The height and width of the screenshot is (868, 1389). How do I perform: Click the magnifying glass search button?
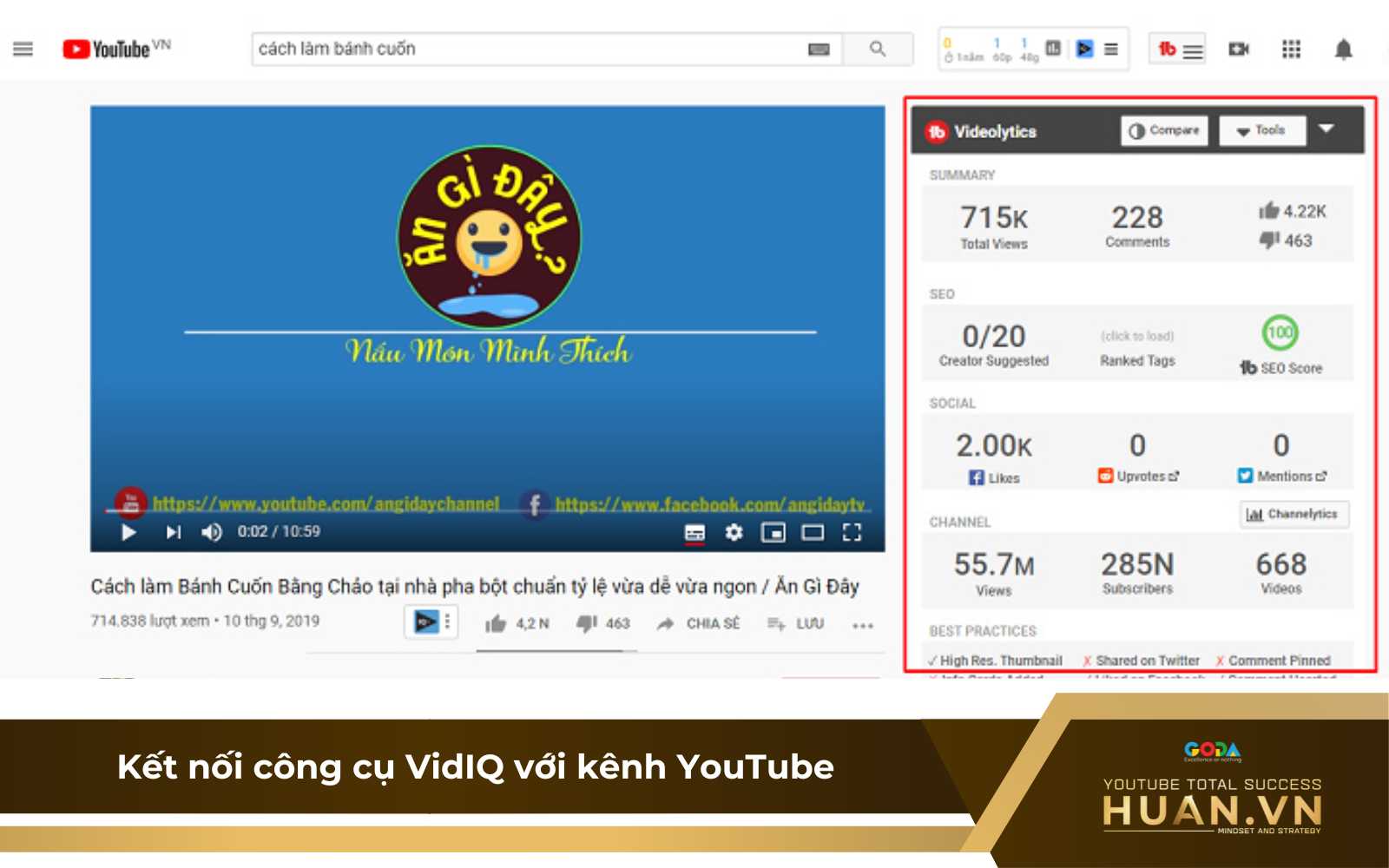(878, 49)
